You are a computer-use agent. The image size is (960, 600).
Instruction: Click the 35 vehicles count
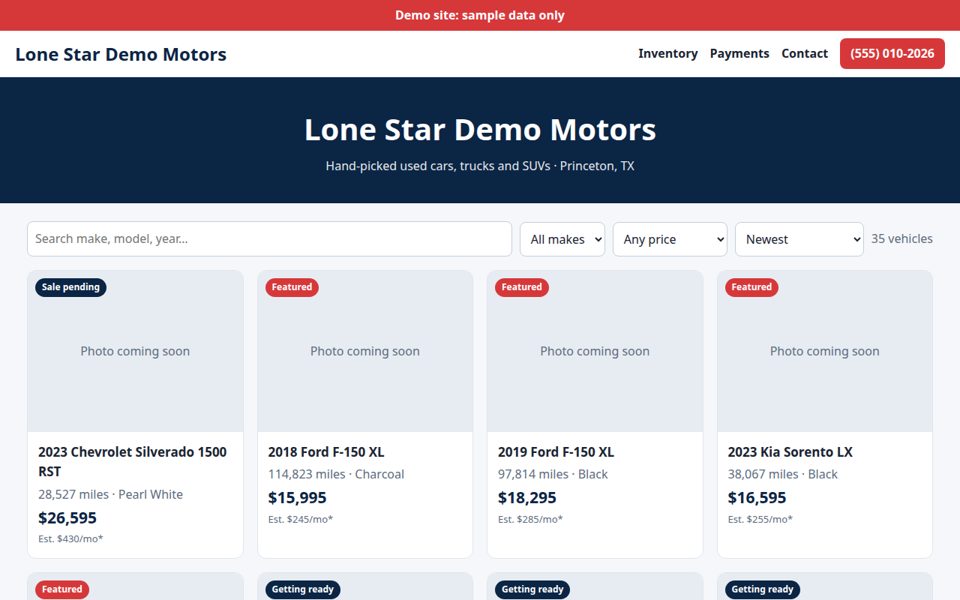[902, 239]
